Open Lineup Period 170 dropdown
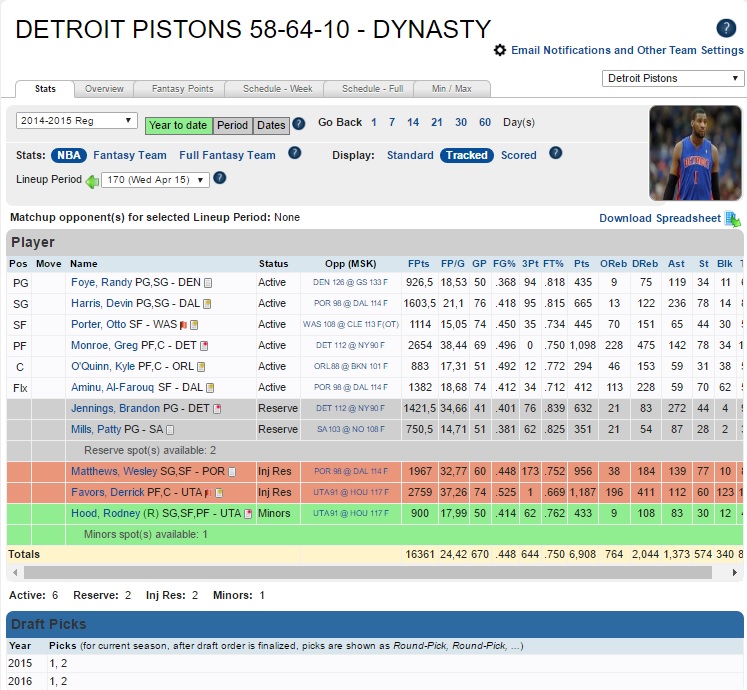 coord(155,180)
